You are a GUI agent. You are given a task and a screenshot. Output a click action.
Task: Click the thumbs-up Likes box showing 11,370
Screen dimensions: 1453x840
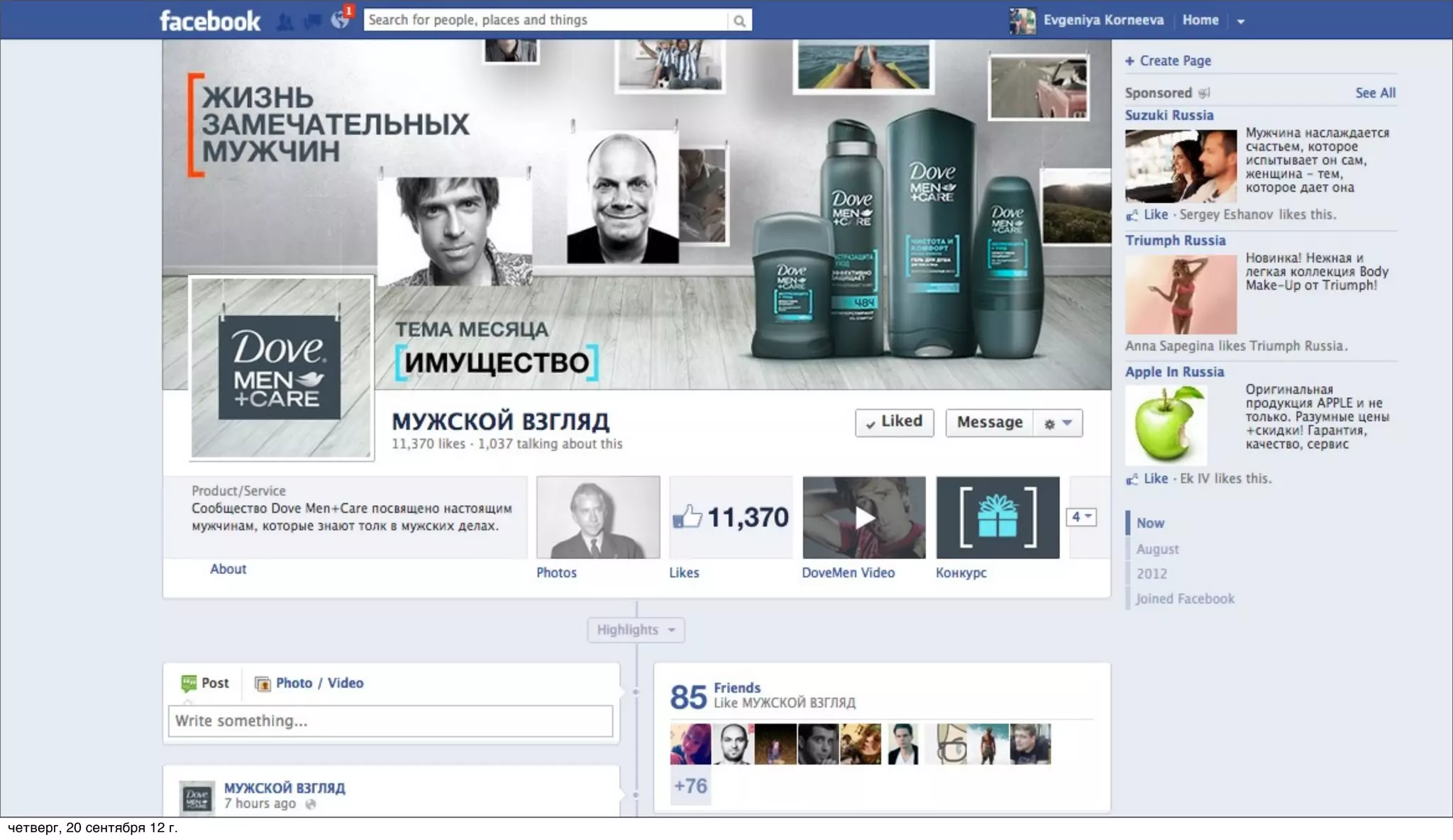pos(731,517)
